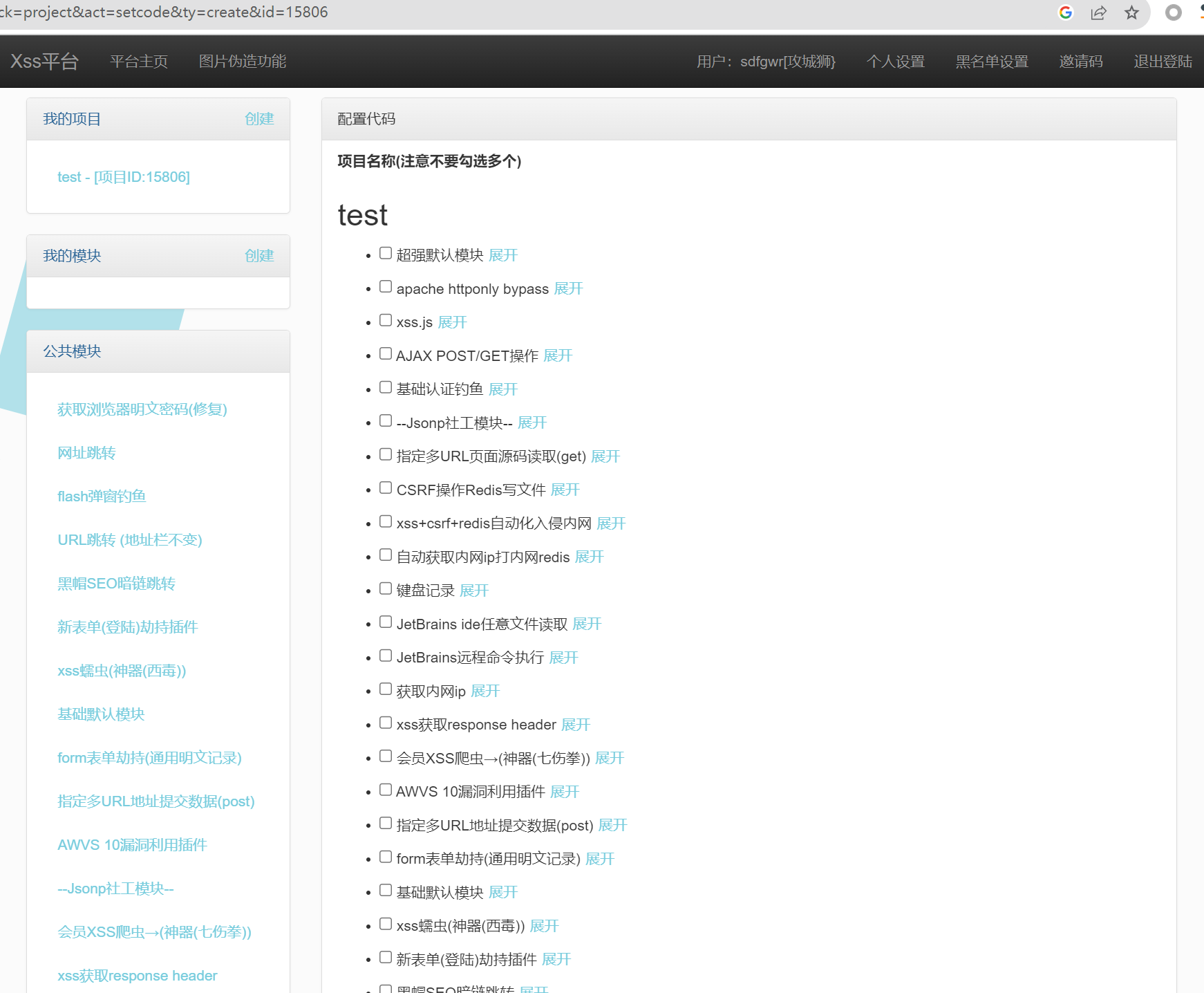
Task: Open the 平台主页 nav item
Action: coord(139,62)
